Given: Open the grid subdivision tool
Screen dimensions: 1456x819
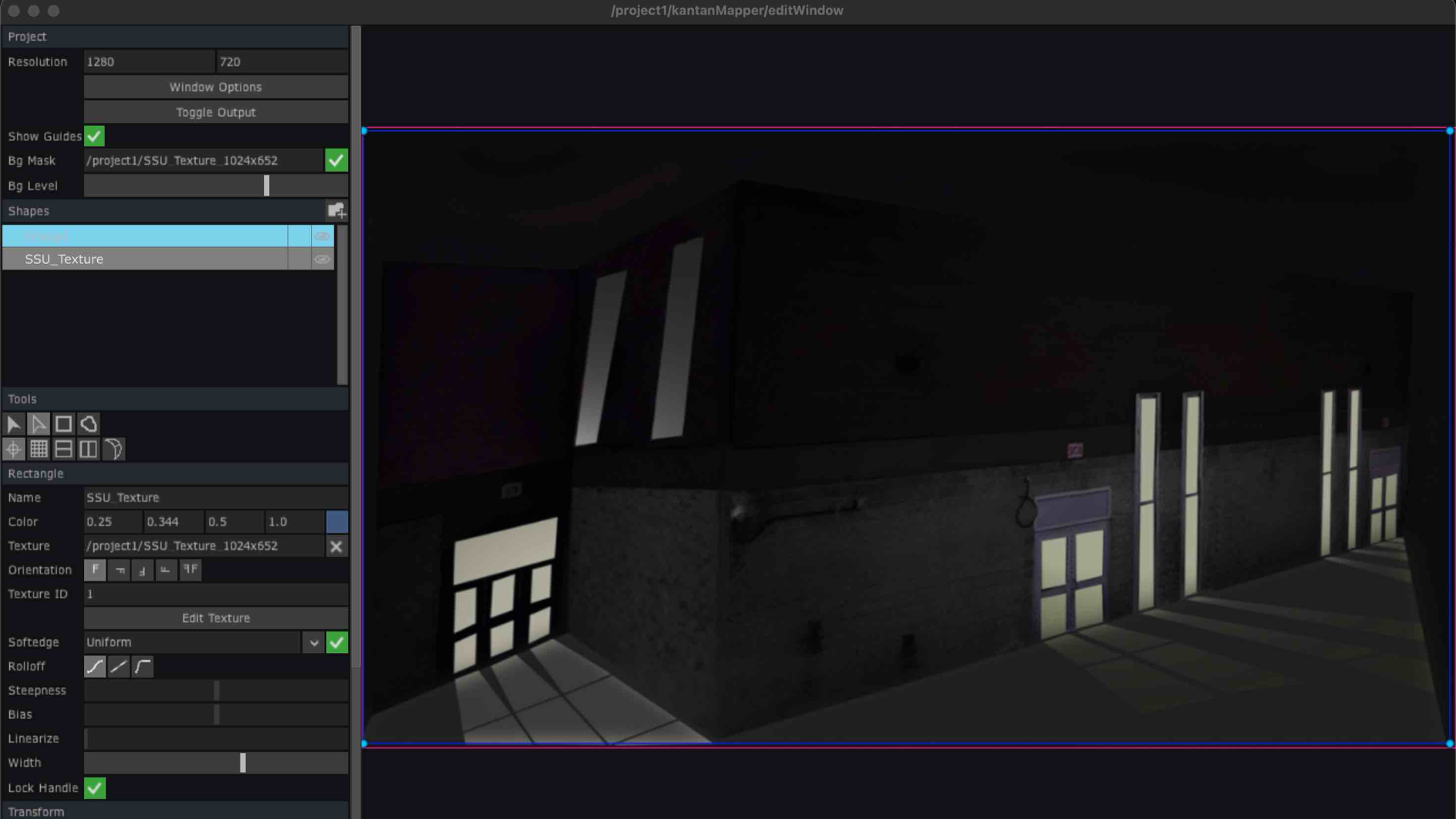Looking at the screenshot, I should coord(38,449).
